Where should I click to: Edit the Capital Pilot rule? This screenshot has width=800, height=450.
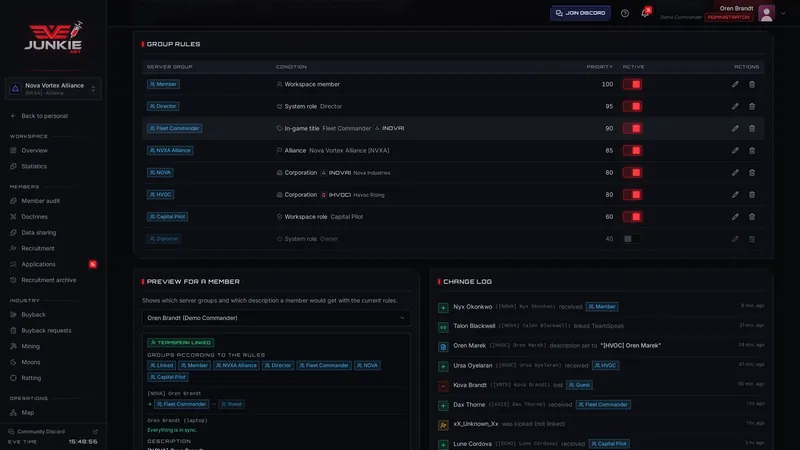[735, 217]
